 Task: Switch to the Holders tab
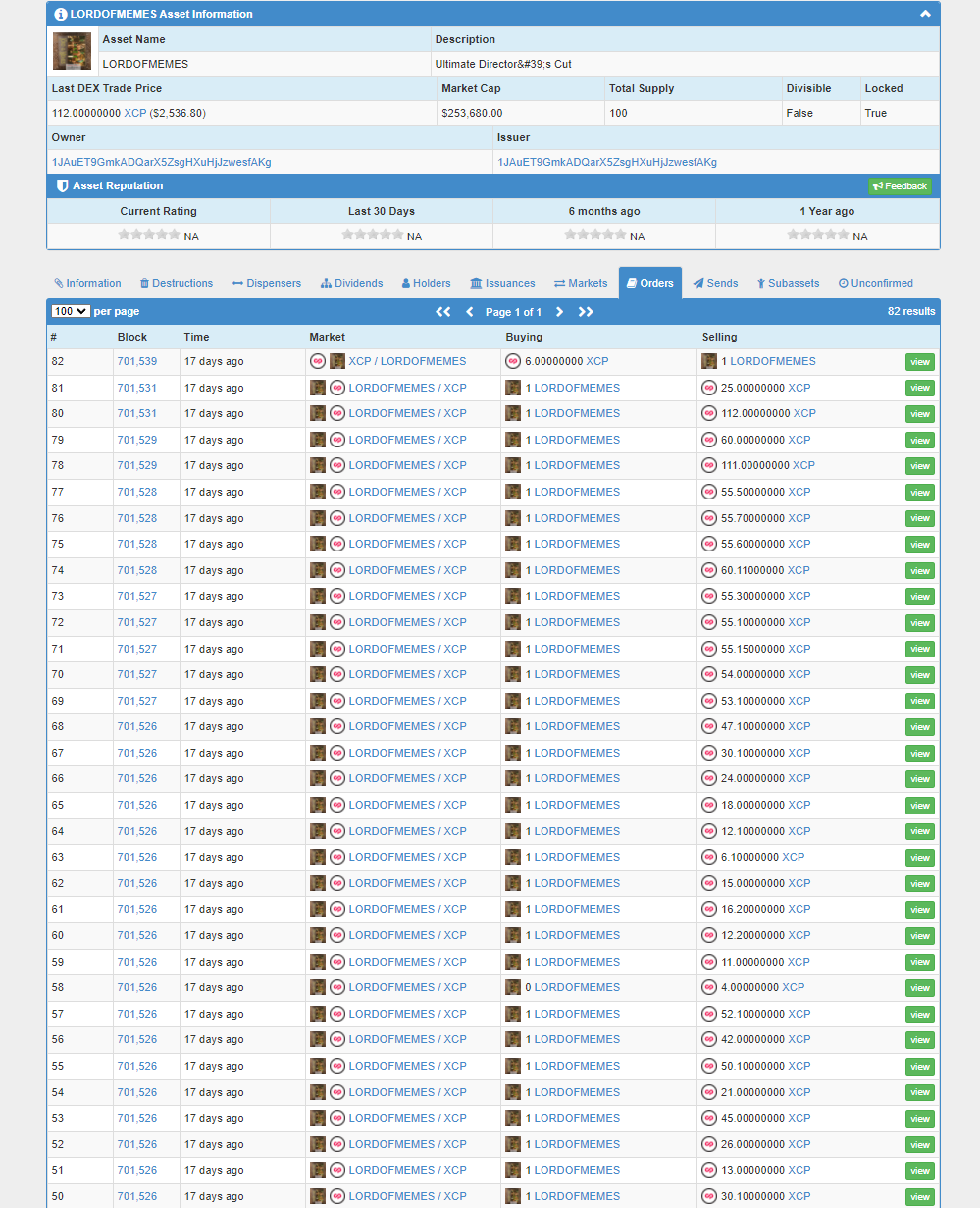pos(426,283)
